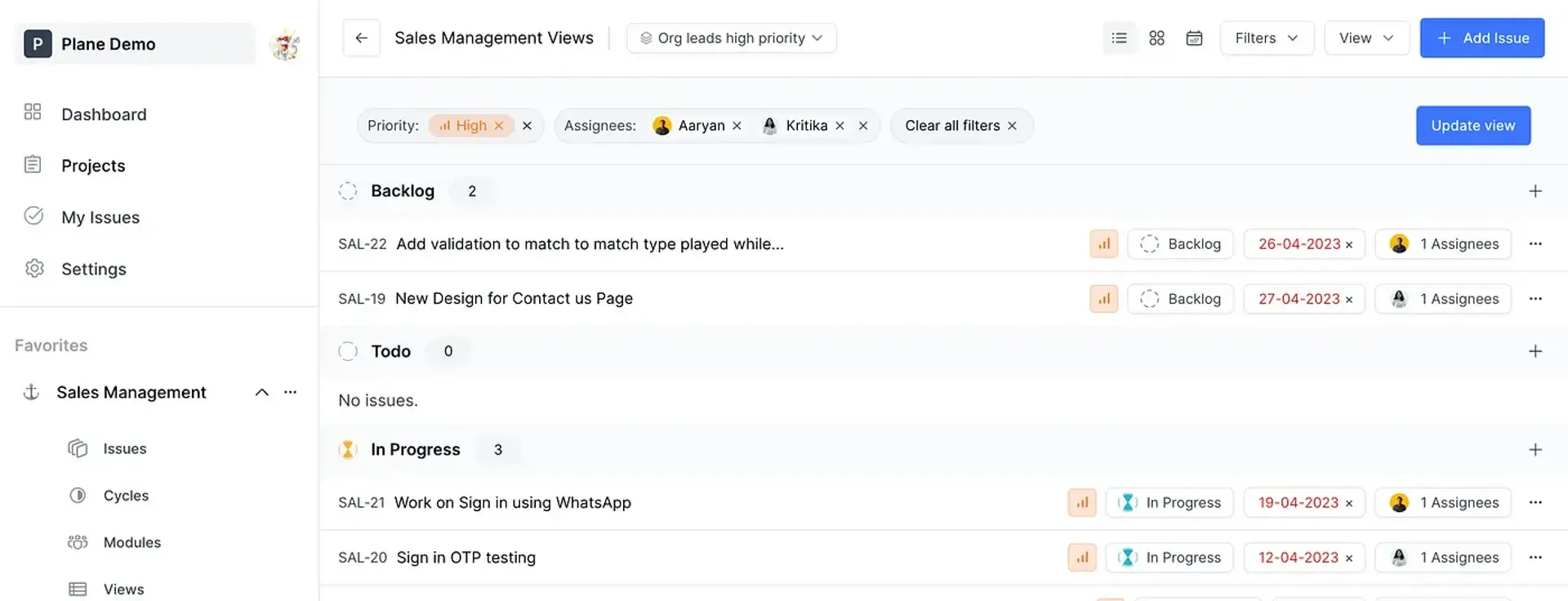Add new issue to Backlog group
This screenshot has height=601, width=1568.
tap(1535, 191)
